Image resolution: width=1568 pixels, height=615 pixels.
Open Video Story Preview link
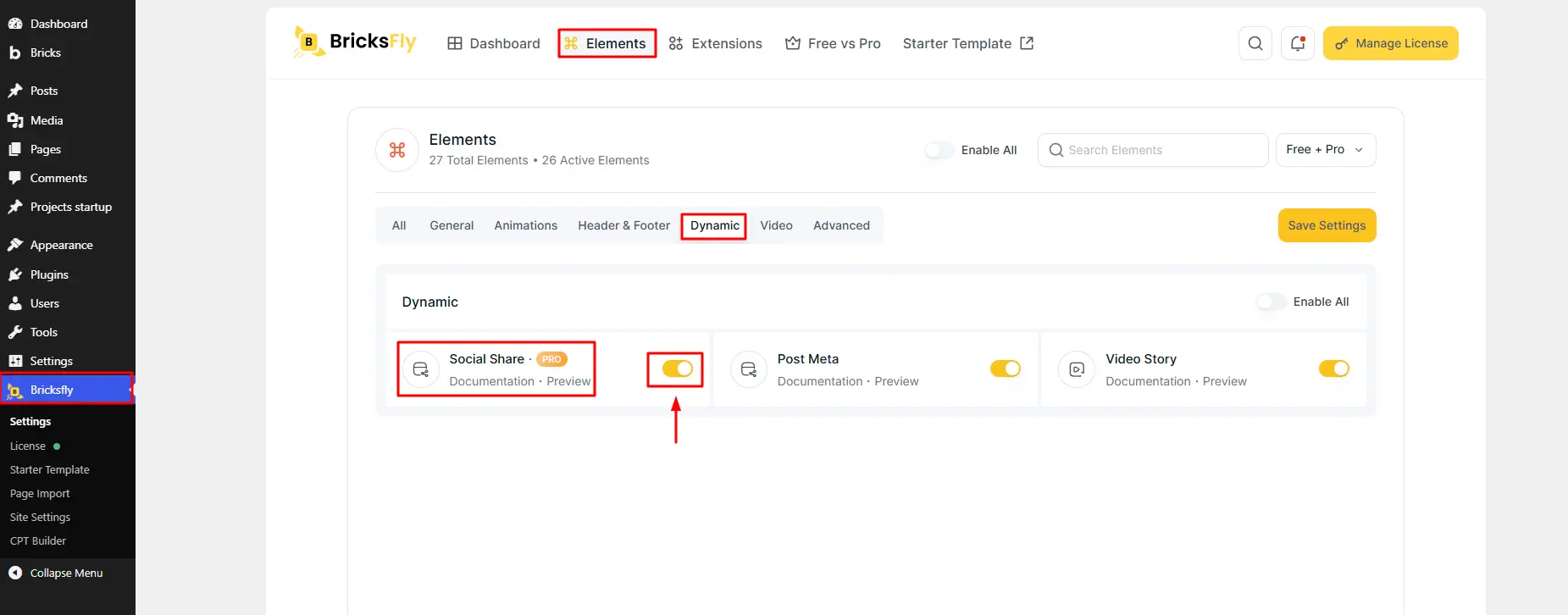pyautogui.click(x=1225, y=381)
